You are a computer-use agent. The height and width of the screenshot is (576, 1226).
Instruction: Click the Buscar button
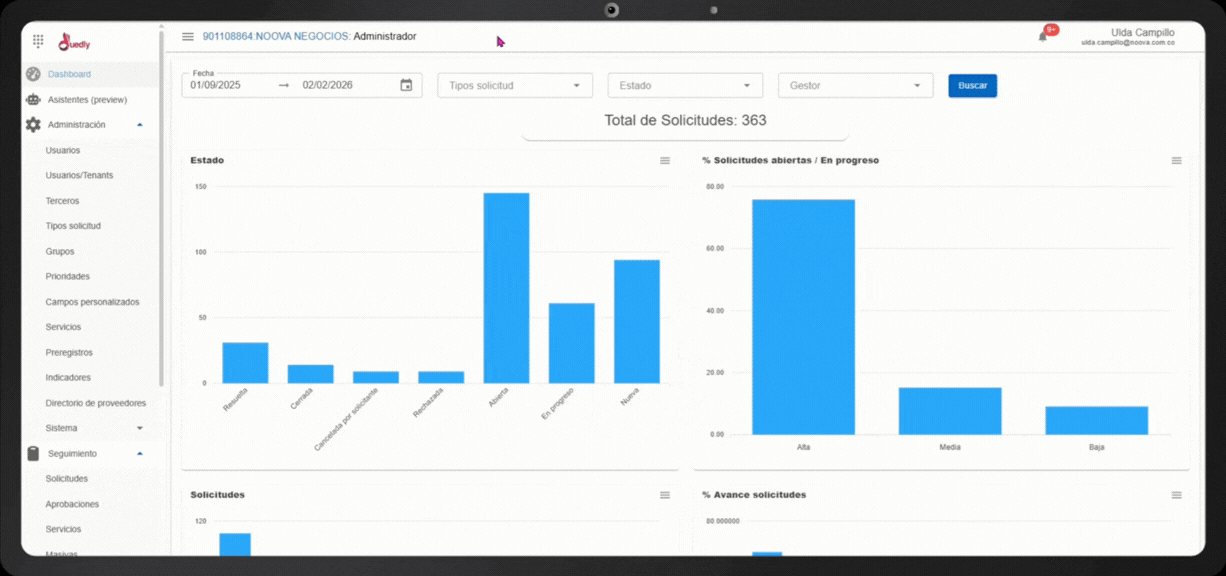(972, 86)
